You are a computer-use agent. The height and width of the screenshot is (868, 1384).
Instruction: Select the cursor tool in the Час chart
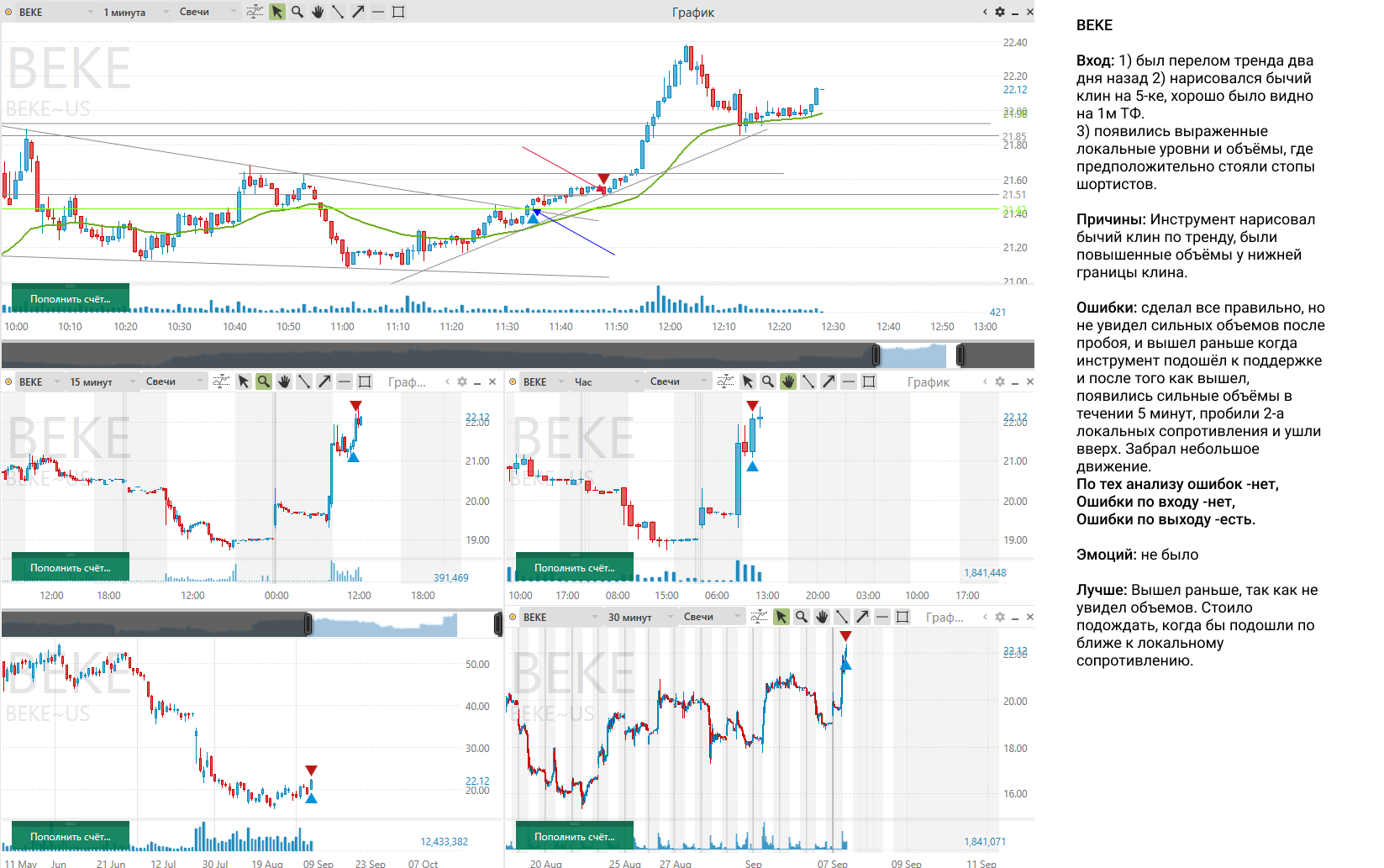coord(748,381)
